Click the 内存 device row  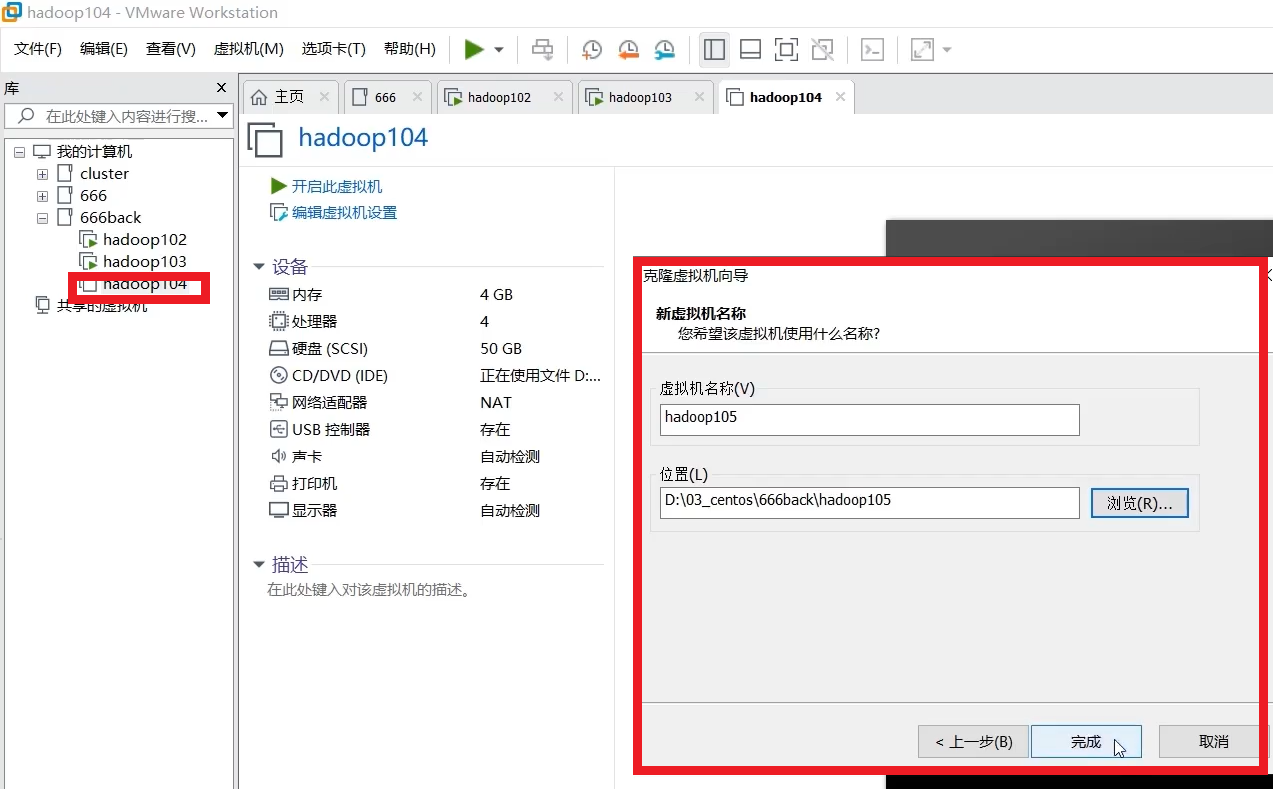click(435, 295)
